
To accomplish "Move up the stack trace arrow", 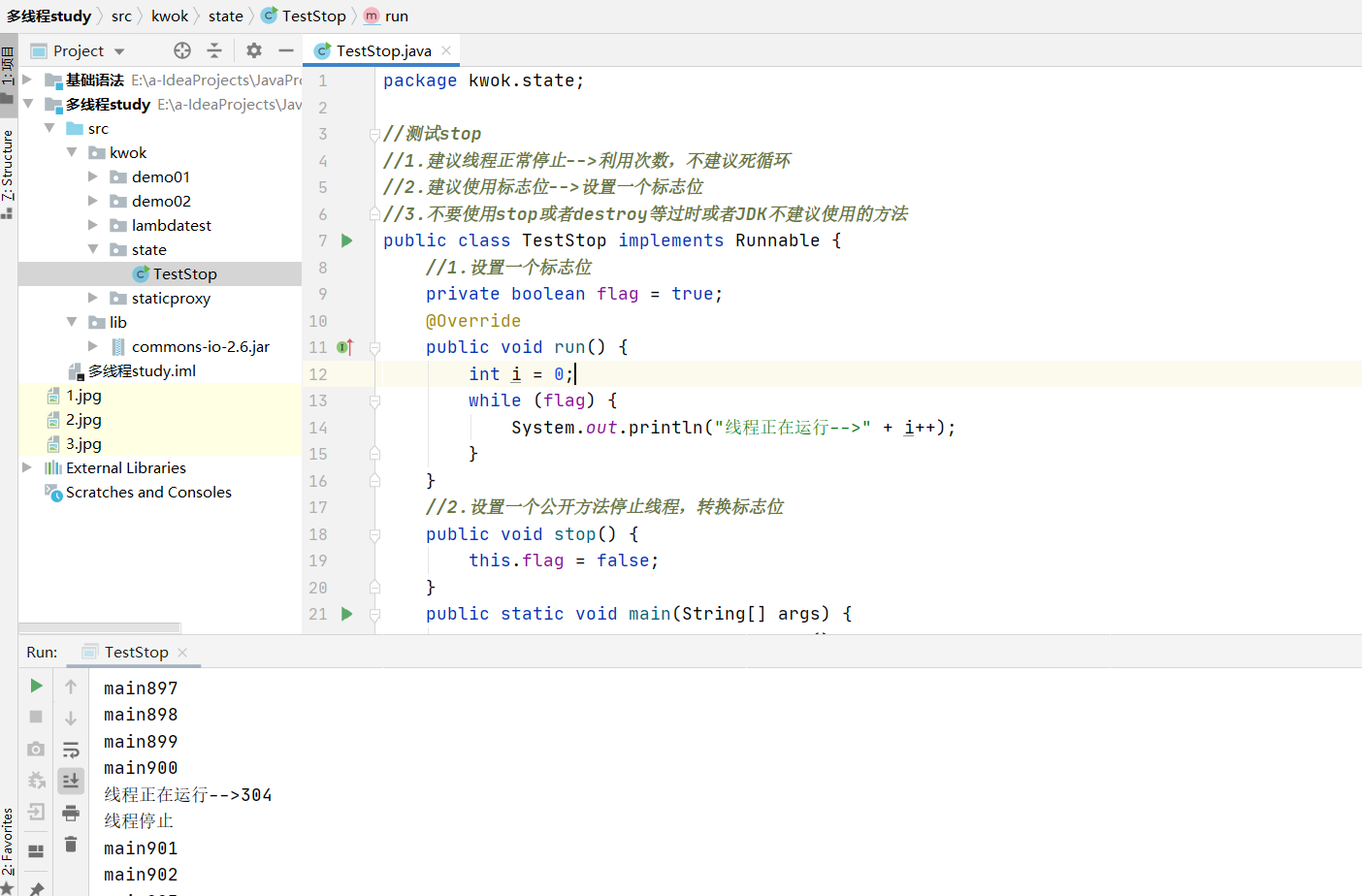I will pos(71,687).
